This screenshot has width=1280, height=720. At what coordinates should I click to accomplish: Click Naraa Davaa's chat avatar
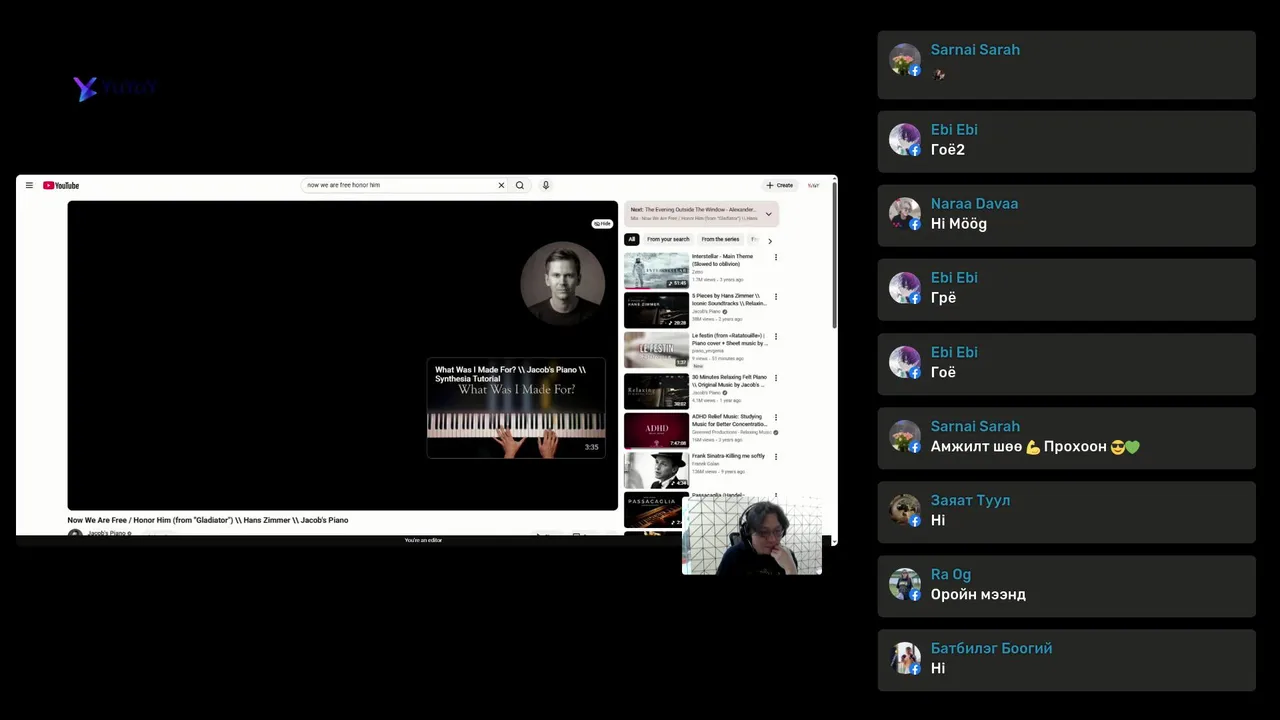coord(905,214)
